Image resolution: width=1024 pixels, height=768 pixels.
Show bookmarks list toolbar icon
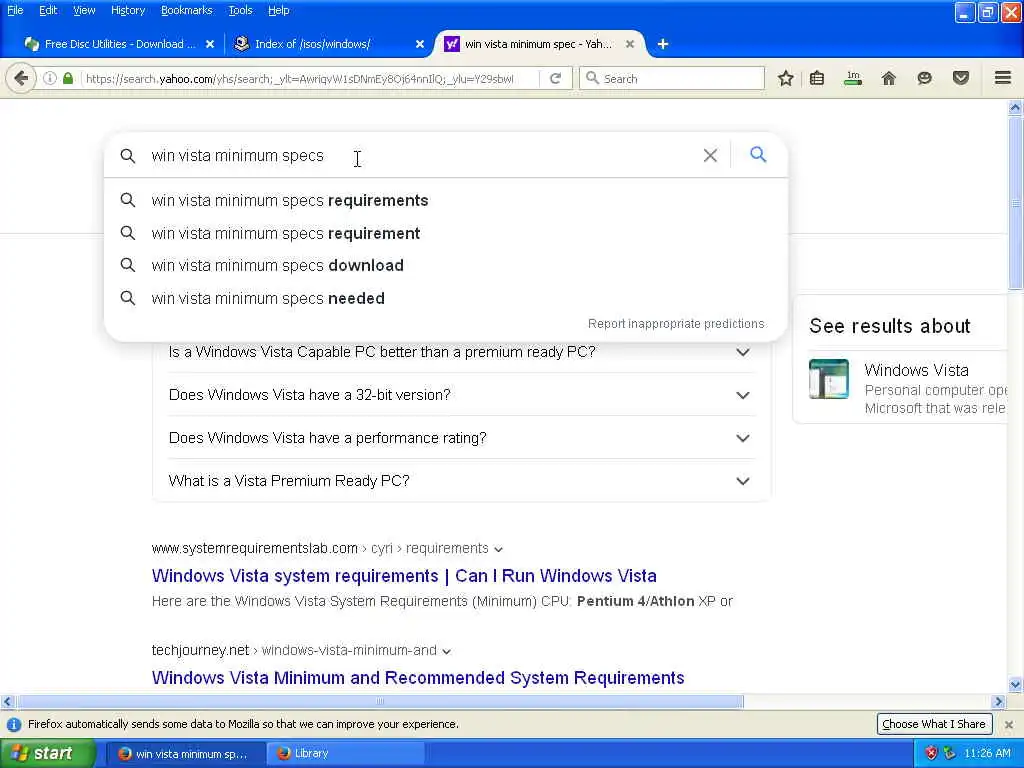click(817, 78)
